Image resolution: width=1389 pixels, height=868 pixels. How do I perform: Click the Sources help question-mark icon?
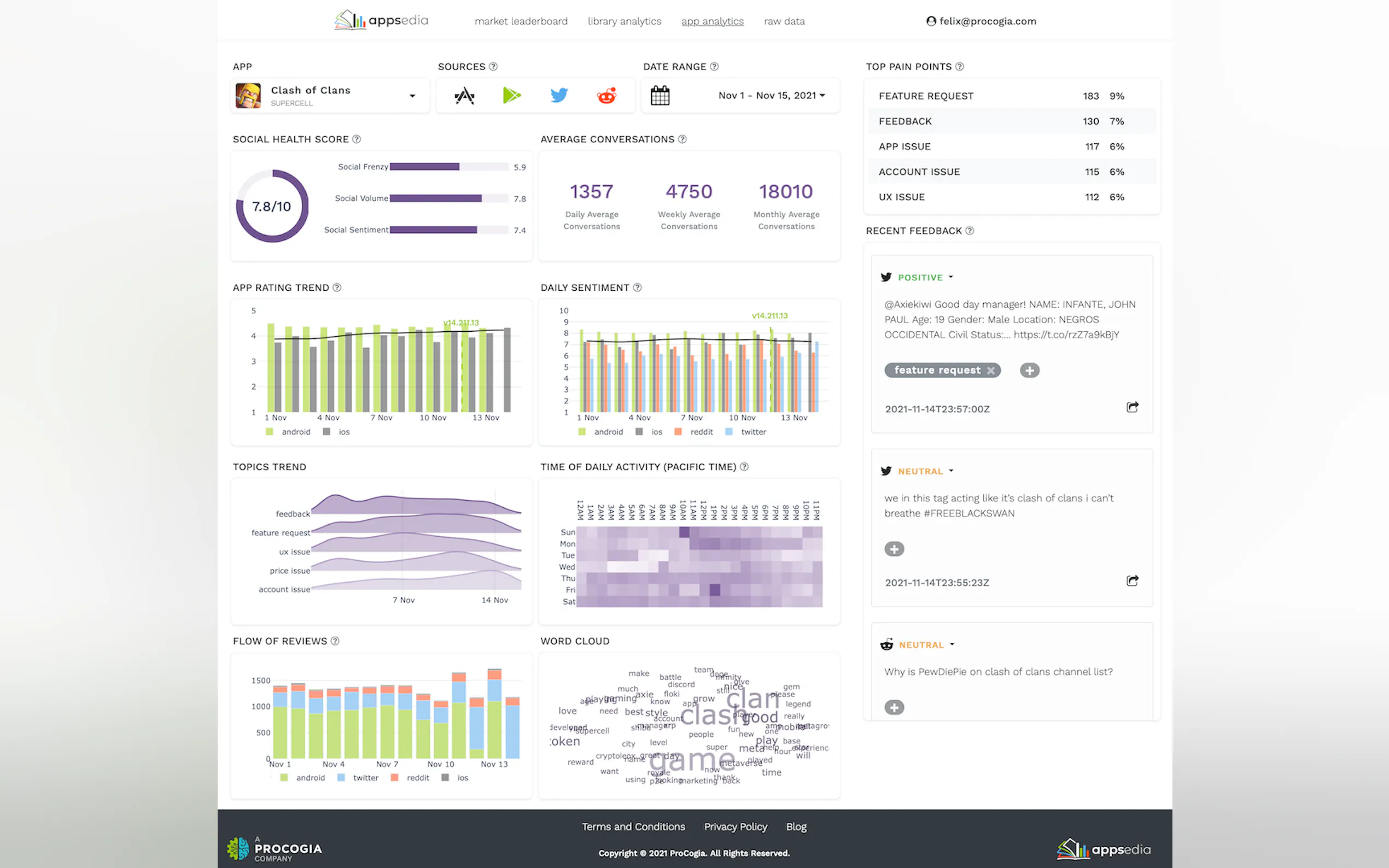(x=493, y=67)
